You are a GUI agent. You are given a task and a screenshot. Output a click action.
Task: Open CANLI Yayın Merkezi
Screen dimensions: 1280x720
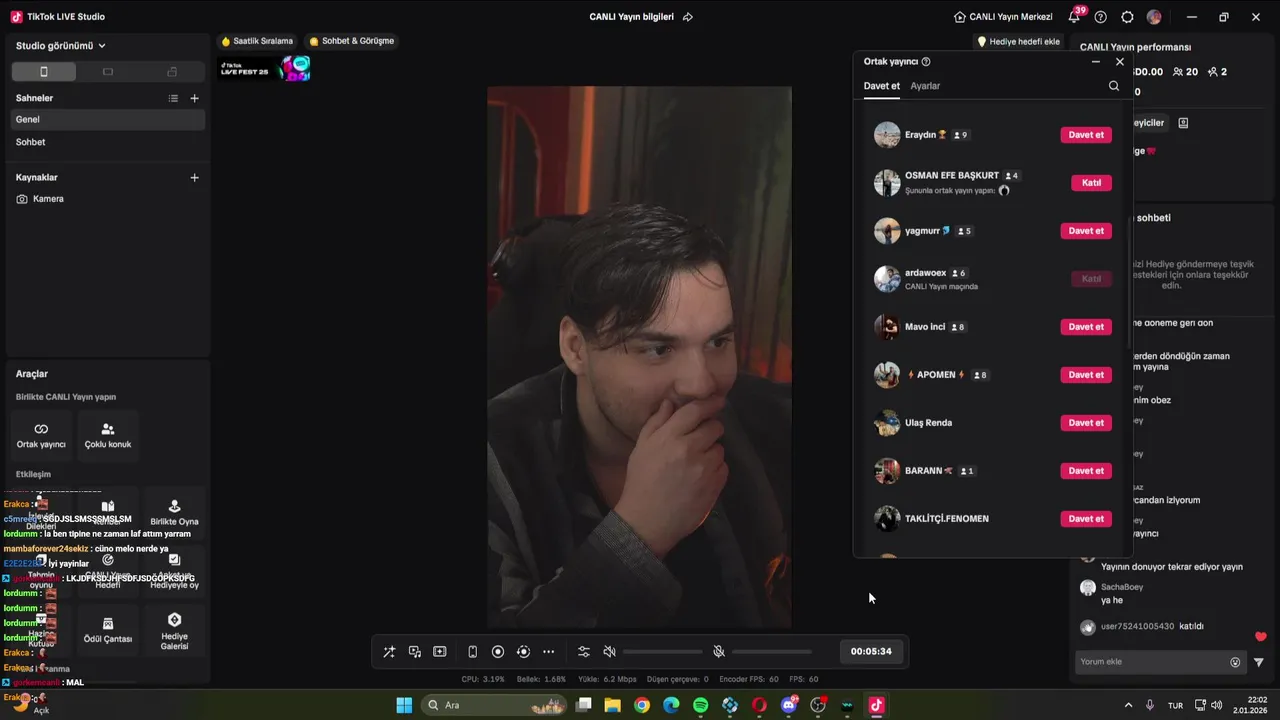pos(1003,17)
